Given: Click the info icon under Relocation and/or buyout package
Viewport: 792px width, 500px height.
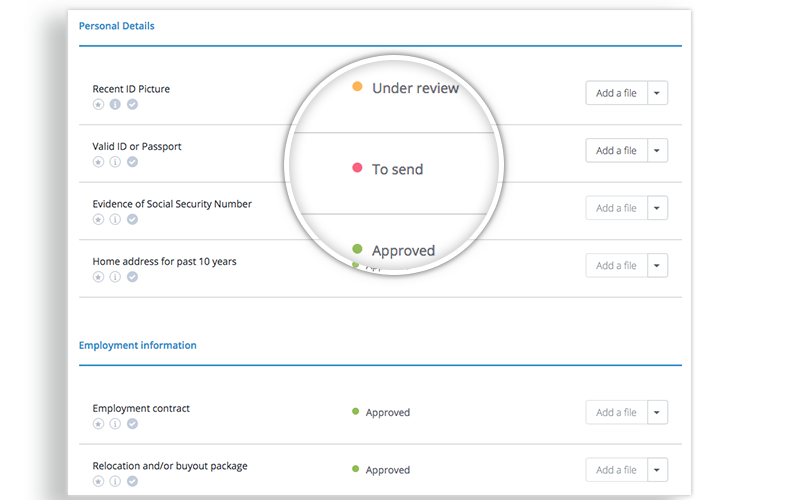Looking at the screenshot, I should click(x=115, y=481).
